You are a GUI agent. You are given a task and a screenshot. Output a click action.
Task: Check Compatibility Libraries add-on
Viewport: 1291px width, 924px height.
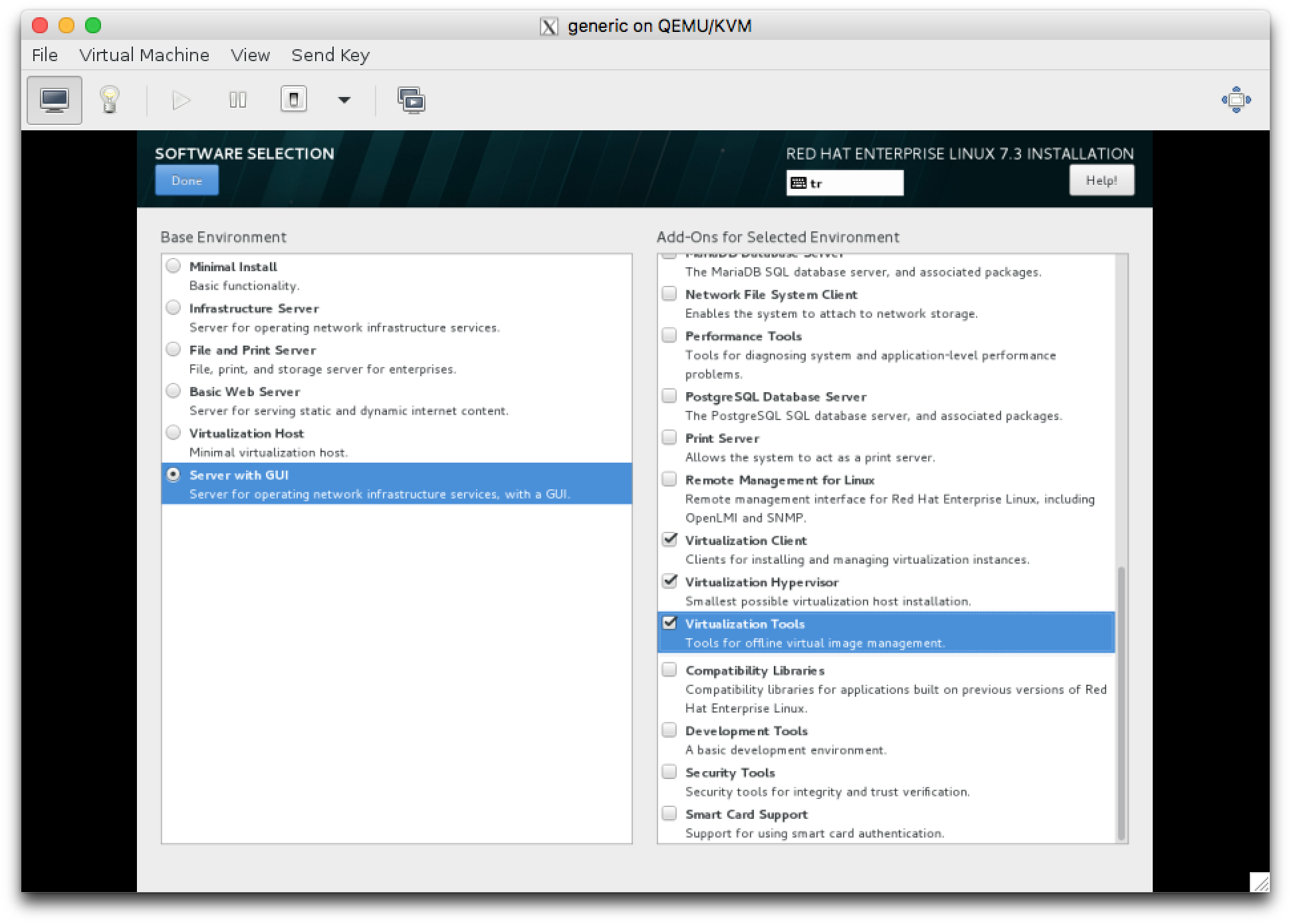pos(669,670)
